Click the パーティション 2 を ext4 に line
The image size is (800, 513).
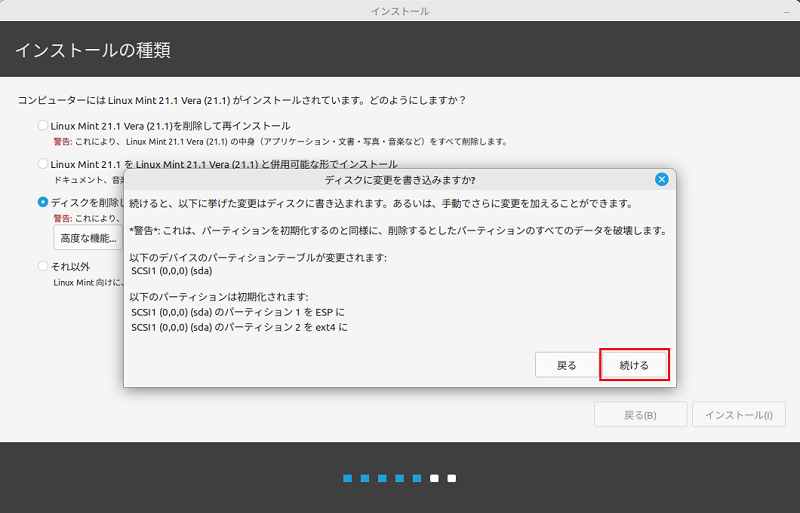click(239, 327)
